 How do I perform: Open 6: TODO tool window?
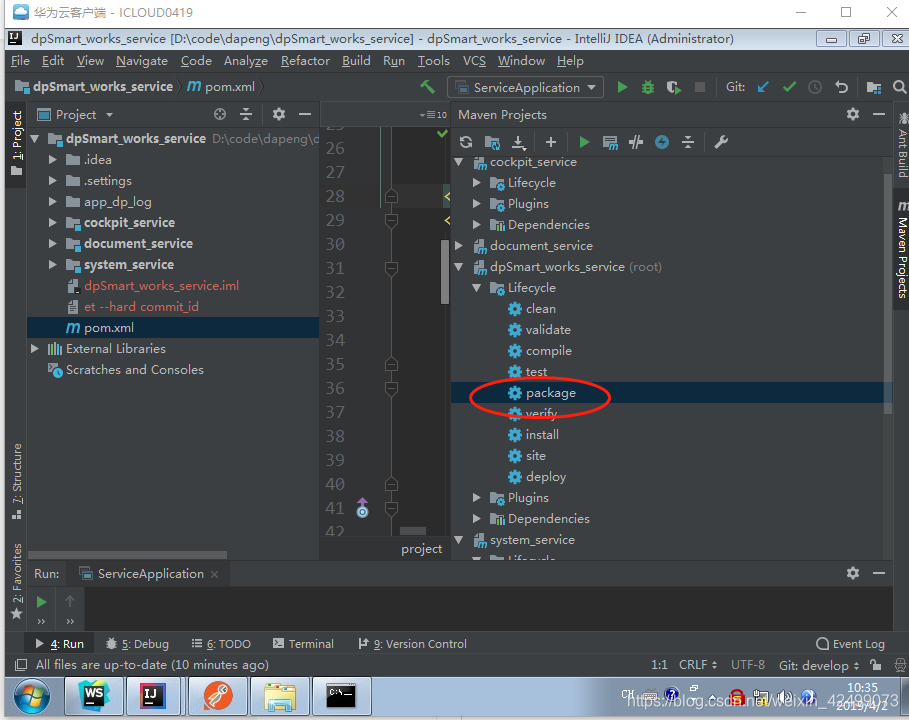(221, 643)
